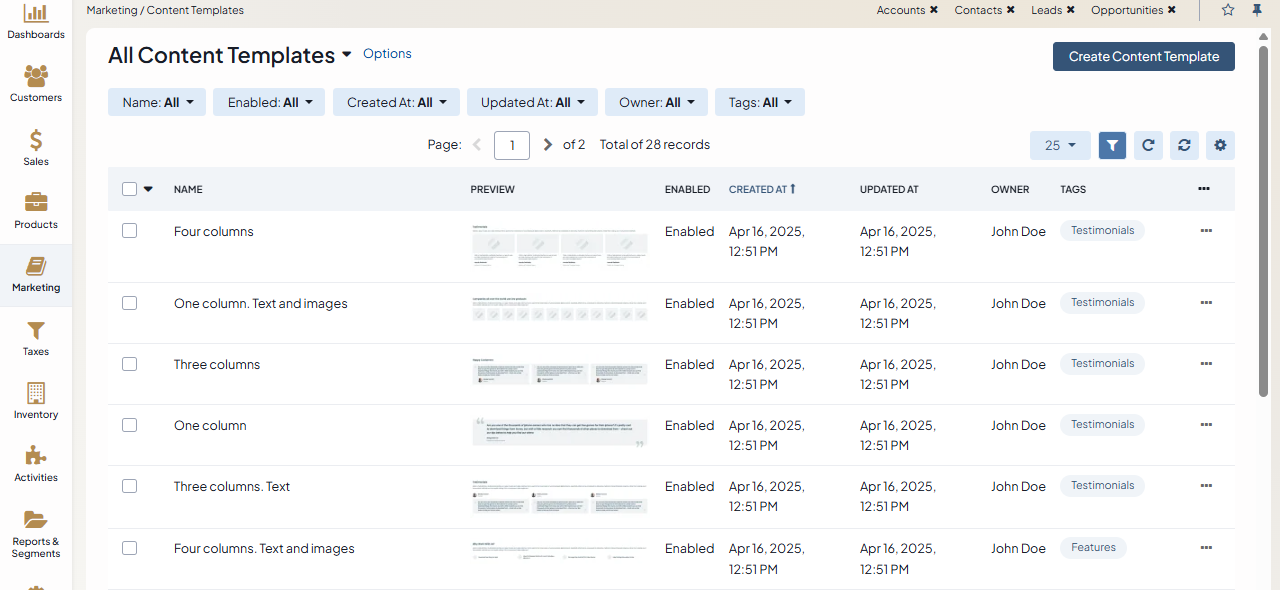Viewport: 1280px width, 590px height.
Task: Expand the Enabled: All filter dropdown
Action: coord(269,102)
